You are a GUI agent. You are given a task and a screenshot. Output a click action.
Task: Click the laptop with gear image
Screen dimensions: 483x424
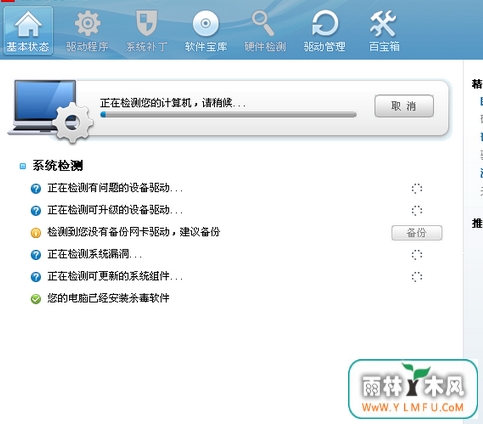50,111
